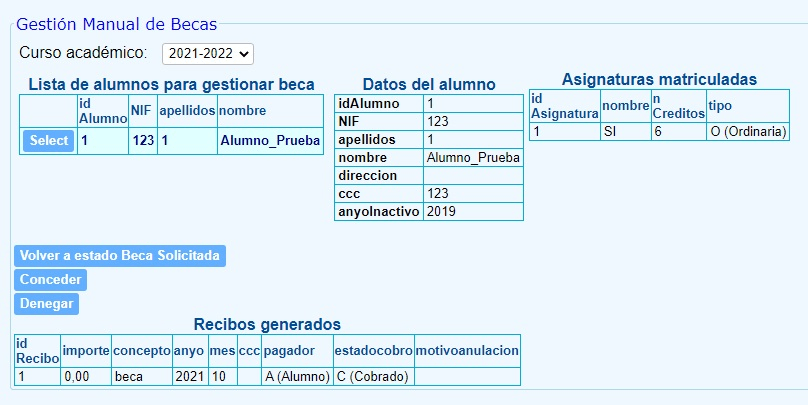Click the ccc value in Datos del alumno
The image size is (808, 405).
click(x=472, y=194)
